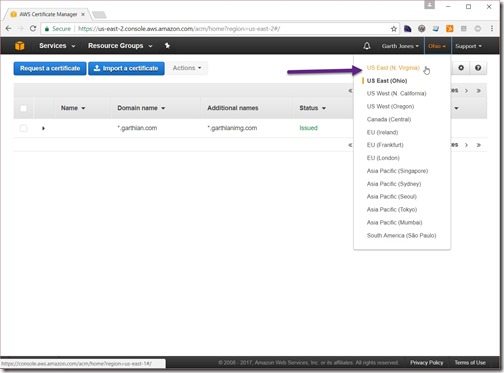Click Request a certificate button

tap(50, 68)
